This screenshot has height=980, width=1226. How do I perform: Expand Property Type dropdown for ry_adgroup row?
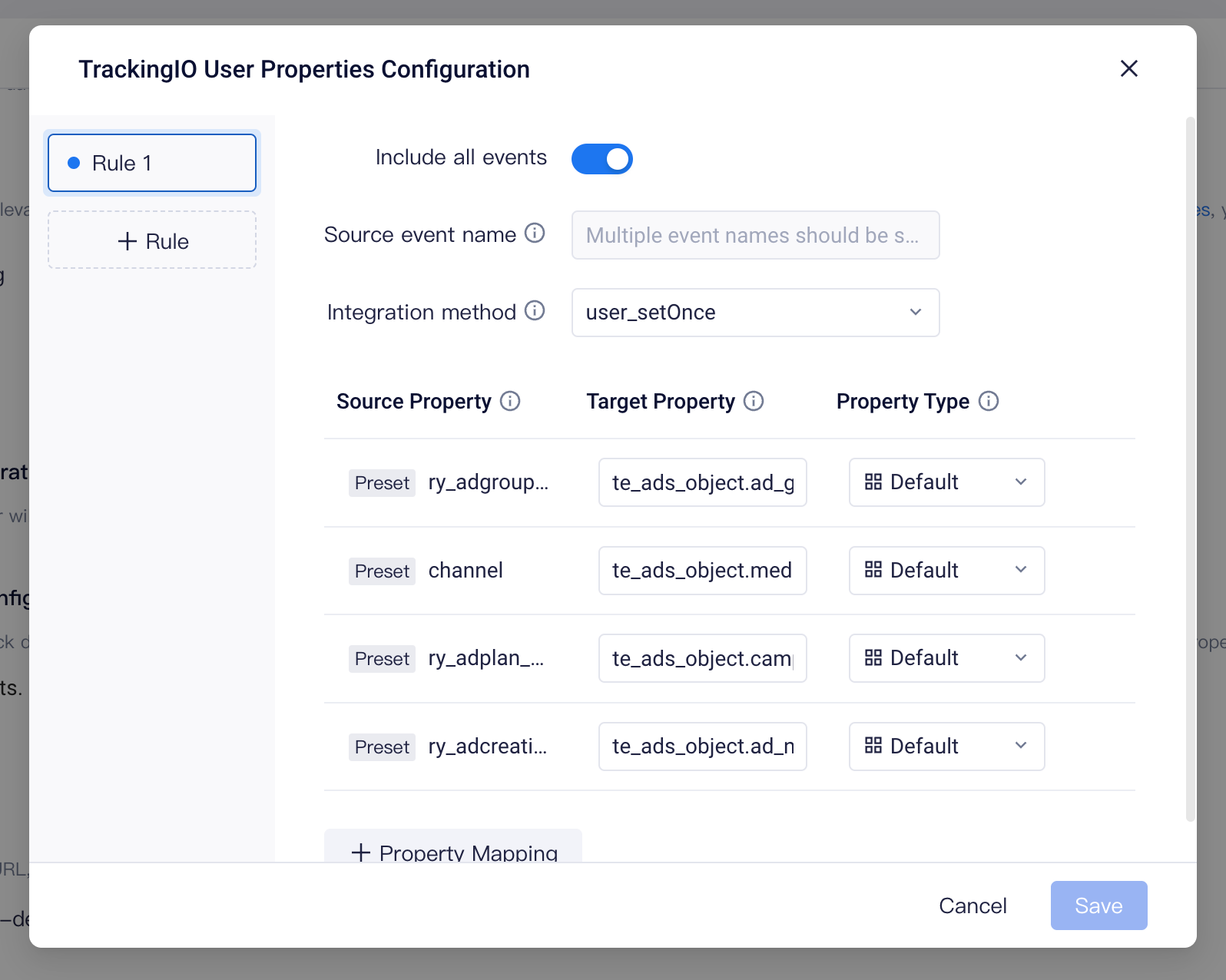946,482
